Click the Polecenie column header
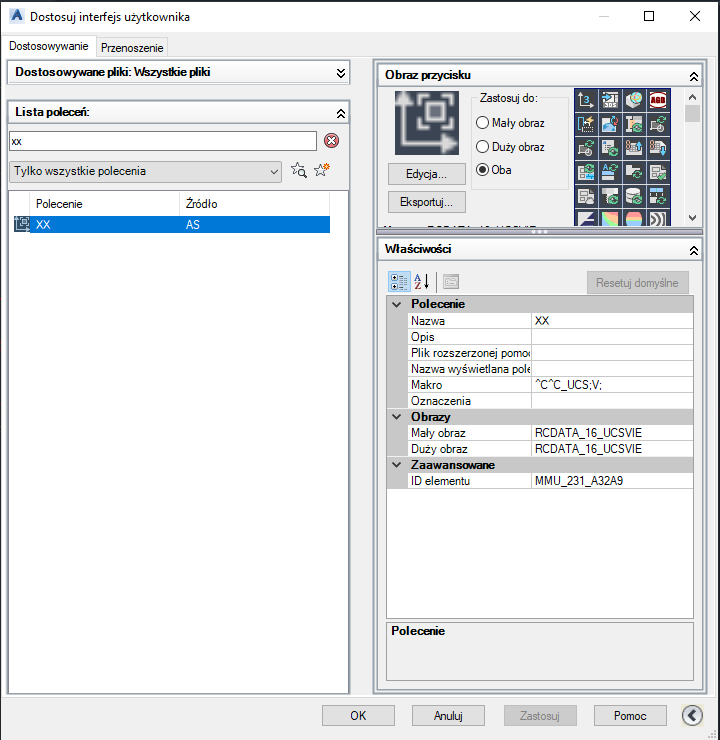The image size is (720, 740). click(x=104, y=204)
